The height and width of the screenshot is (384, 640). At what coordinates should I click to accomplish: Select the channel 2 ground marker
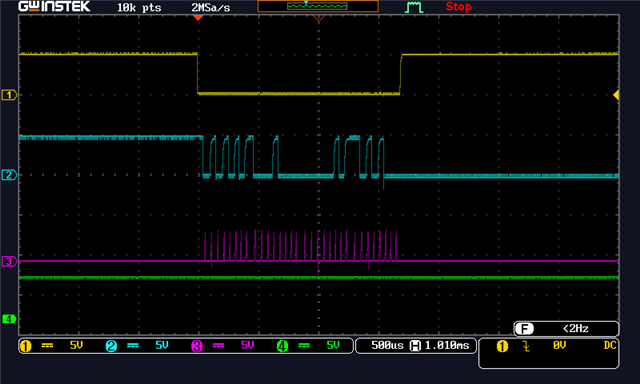point(9,175)
